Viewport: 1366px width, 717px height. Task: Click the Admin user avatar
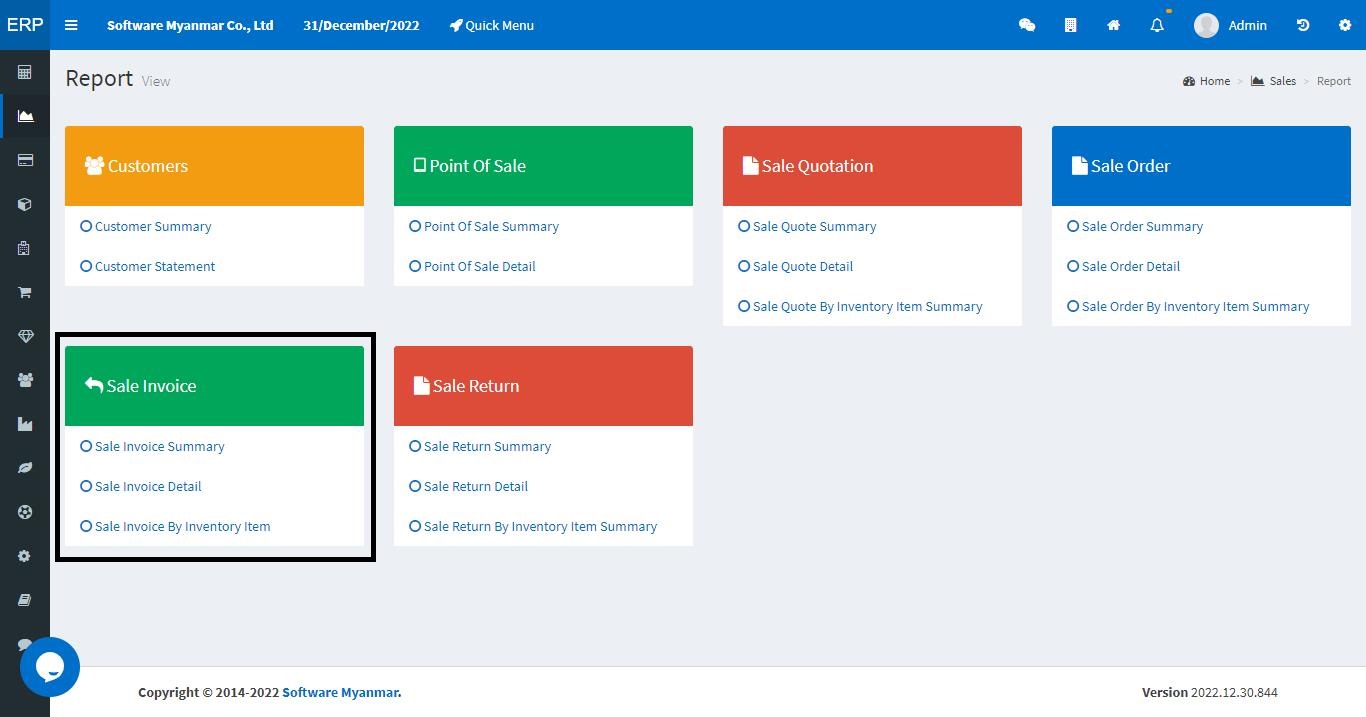(1206, 25)
